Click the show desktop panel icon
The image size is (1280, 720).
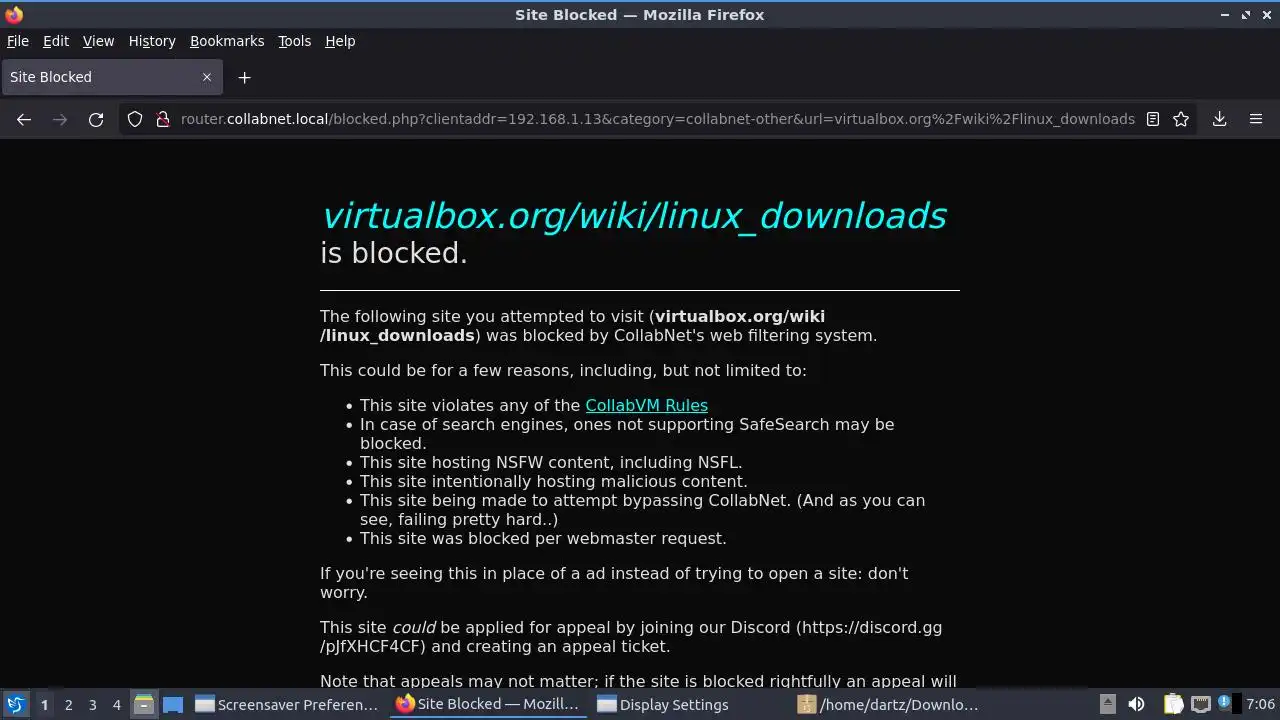click(173, 704)
